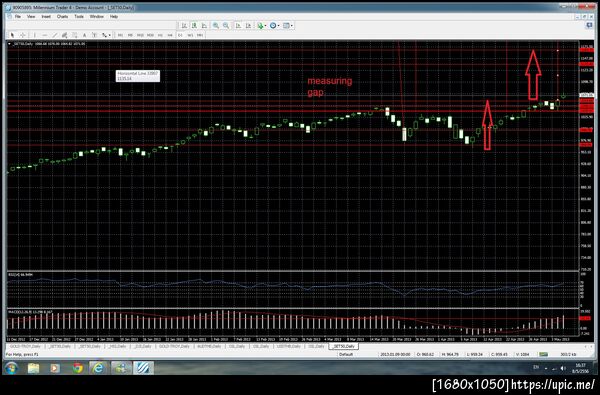Open Windows Explorer from taskbar
The height and width of the screenshot is (395, 600).
(33, 368)
